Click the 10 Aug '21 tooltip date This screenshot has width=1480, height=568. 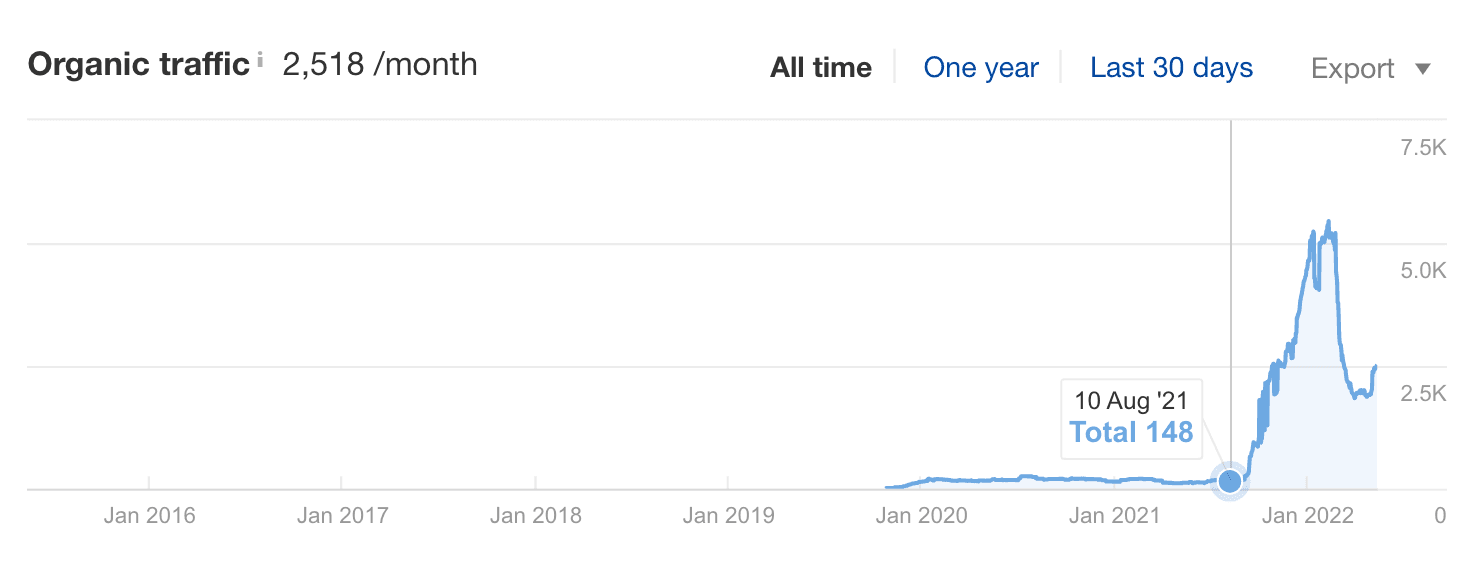[1131, 402]
